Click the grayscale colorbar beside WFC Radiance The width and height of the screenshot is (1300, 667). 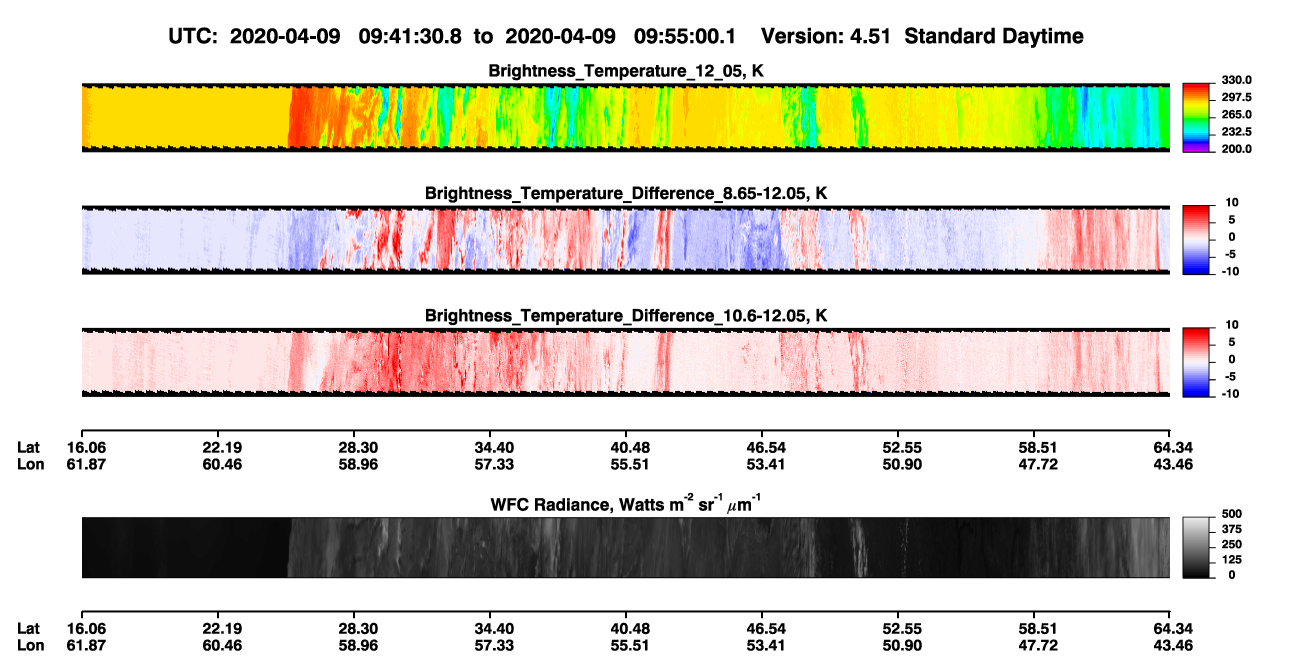coord(1196,547)
